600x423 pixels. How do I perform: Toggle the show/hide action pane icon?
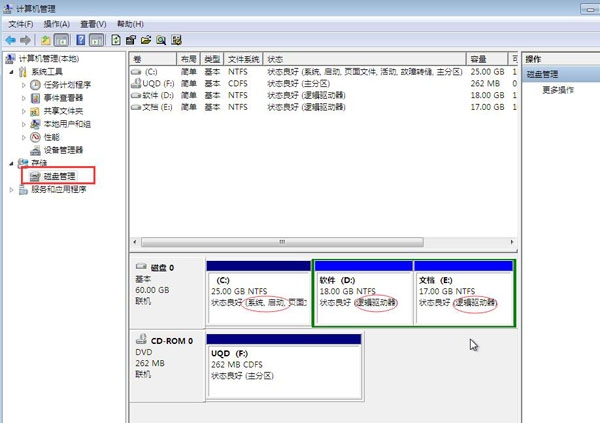[96, 40]
